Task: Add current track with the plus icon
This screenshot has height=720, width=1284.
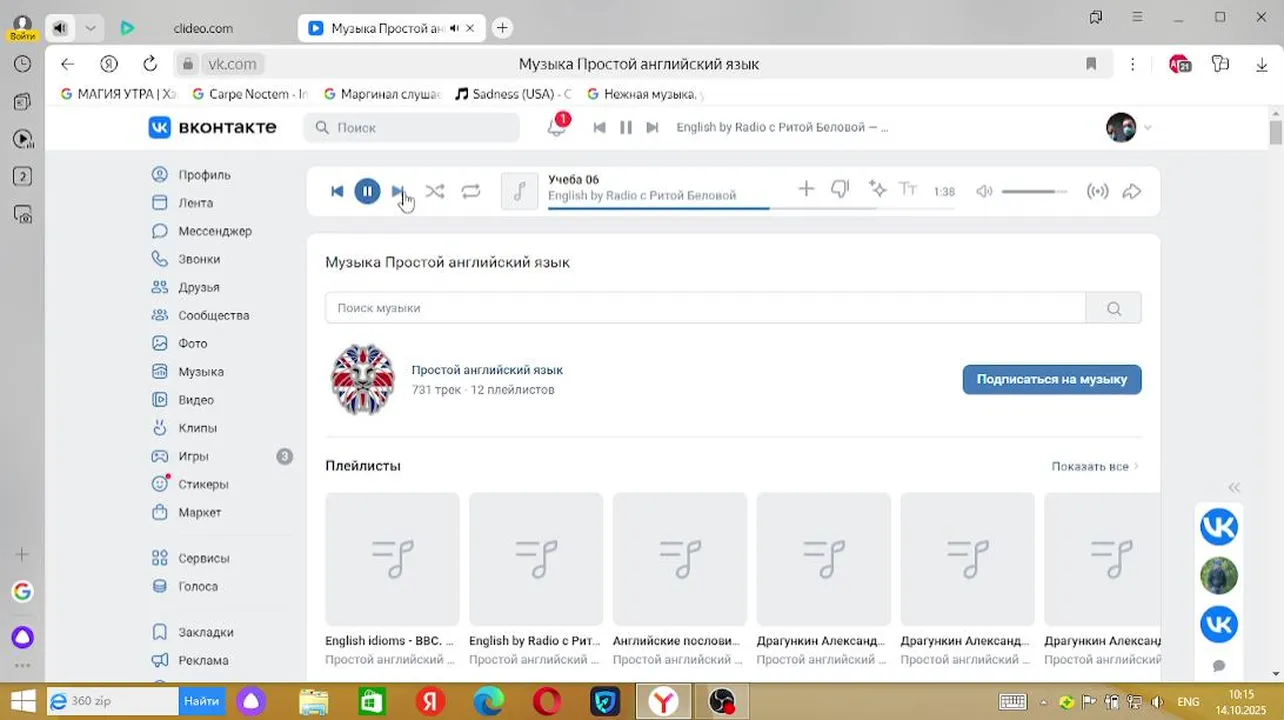Action: (806, 188)
